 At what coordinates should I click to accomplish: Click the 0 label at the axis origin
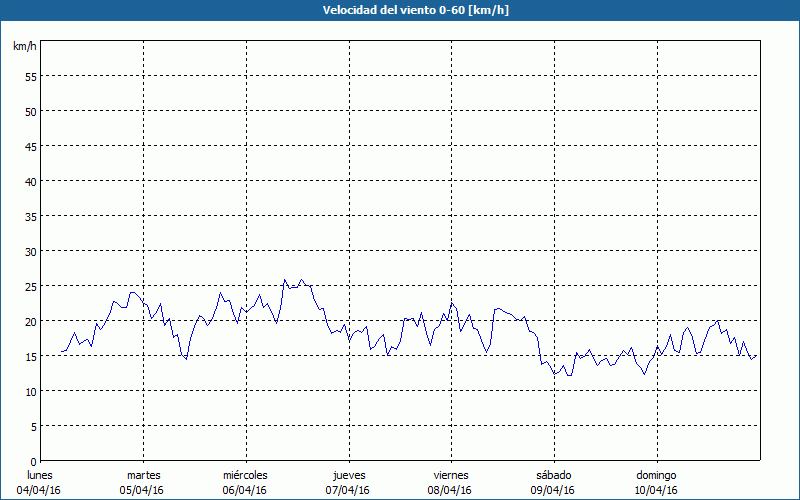point(33,462)
